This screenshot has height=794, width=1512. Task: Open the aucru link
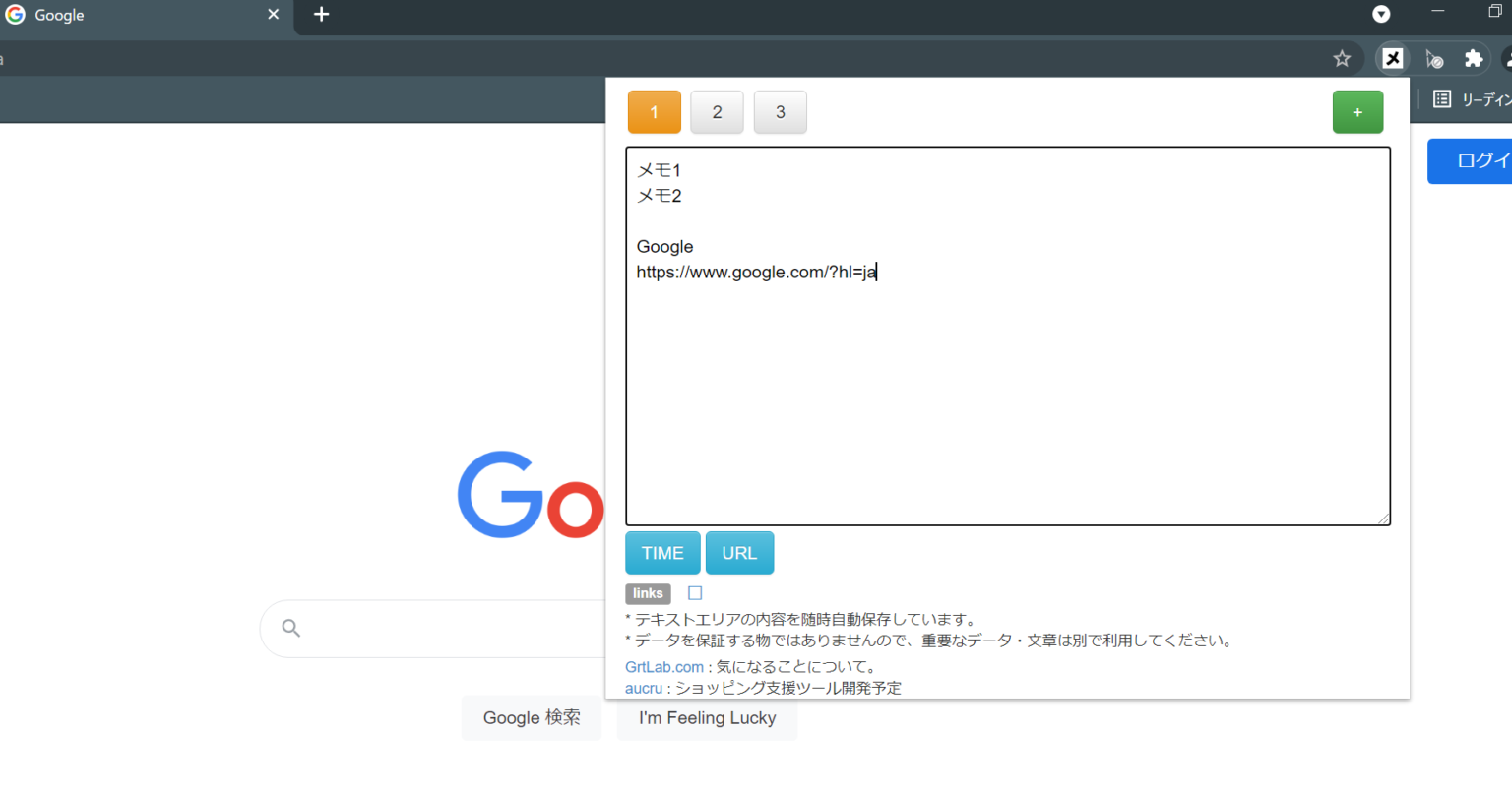click(x=643, y=688)
